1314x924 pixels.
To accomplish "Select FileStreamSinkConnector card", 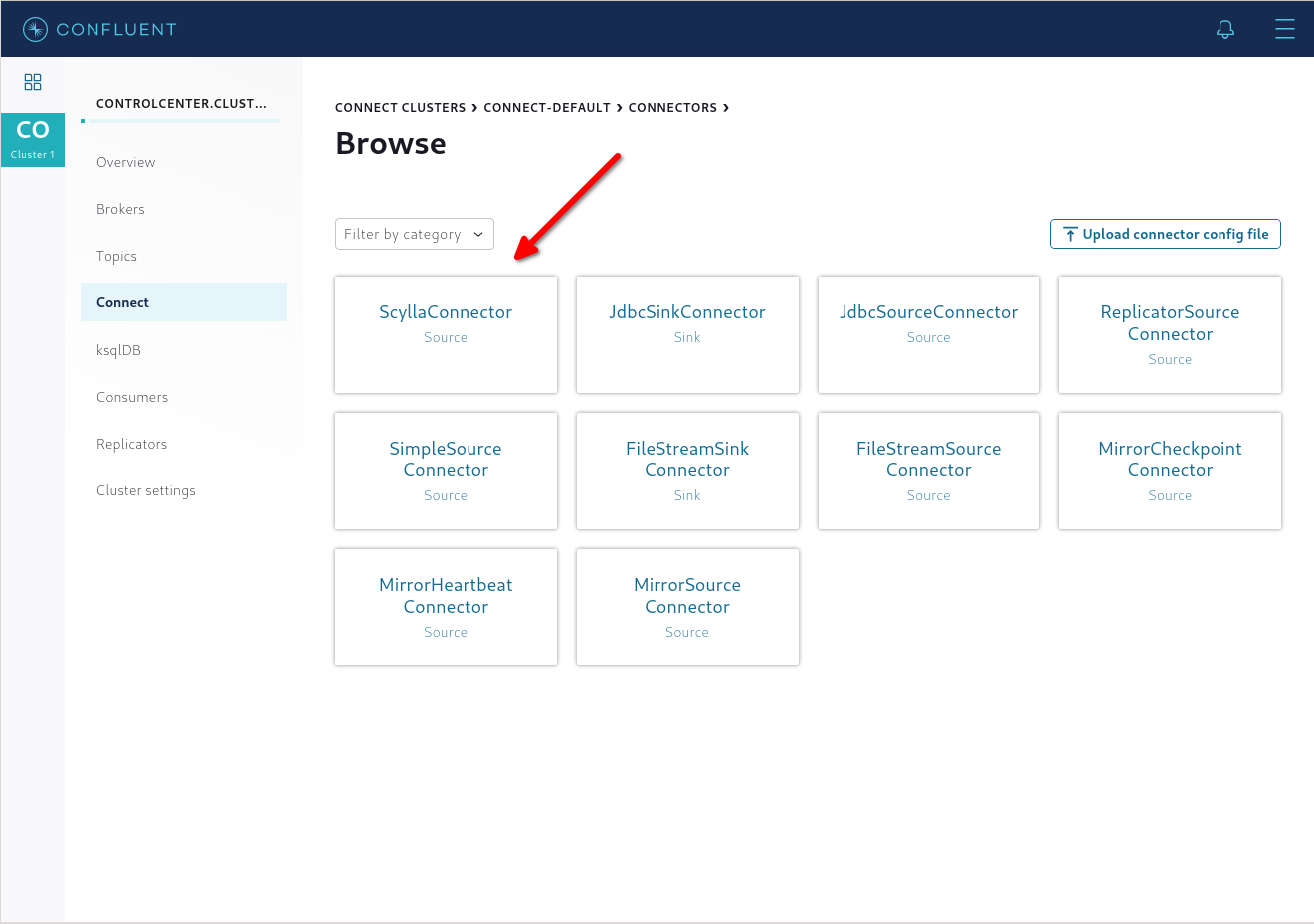I will (x=687, y=470).
